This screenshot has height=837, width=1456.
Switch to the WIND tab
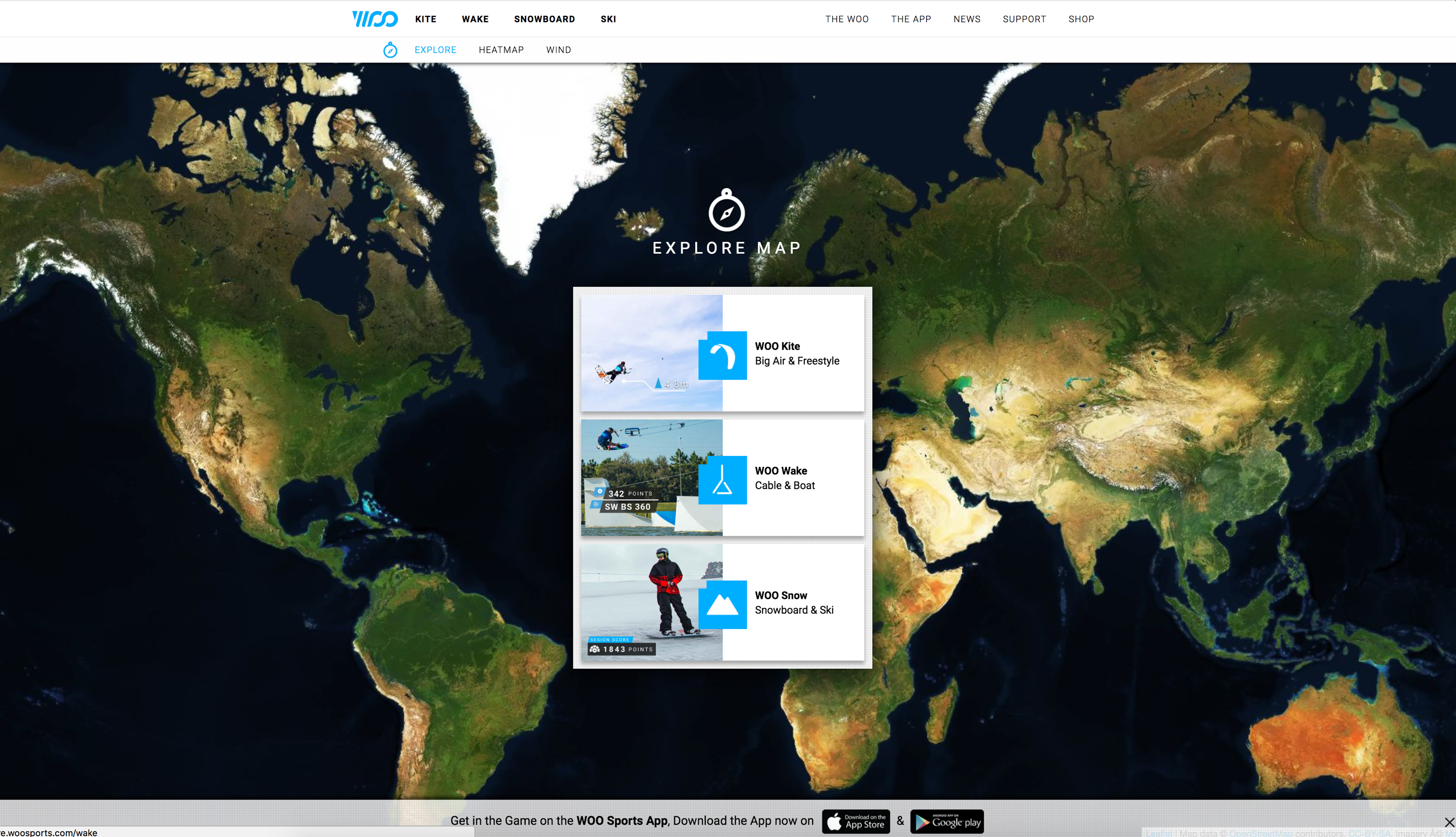558,50
